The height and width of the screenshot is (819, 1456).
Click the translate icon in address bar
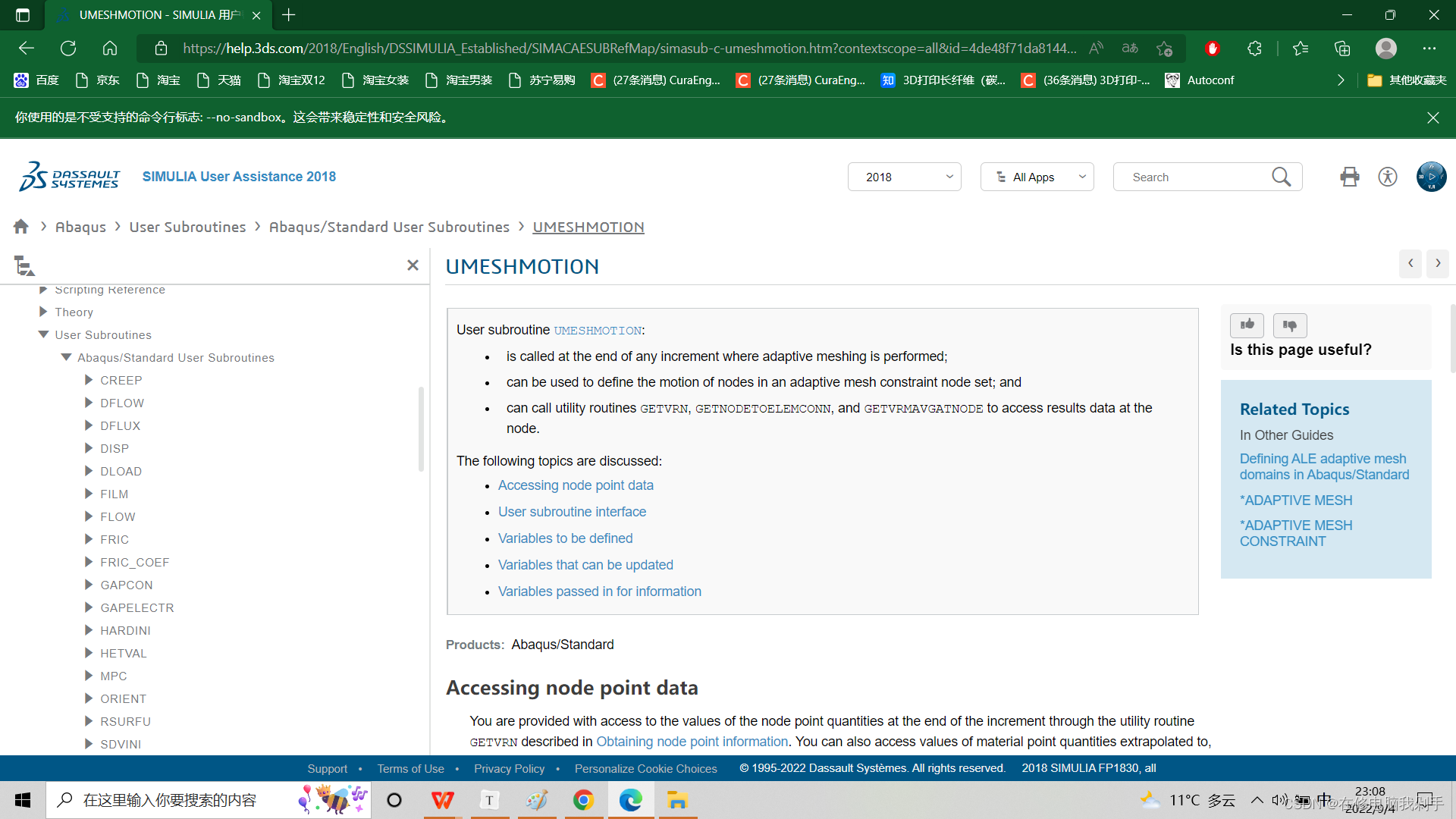coord(1130,49)
